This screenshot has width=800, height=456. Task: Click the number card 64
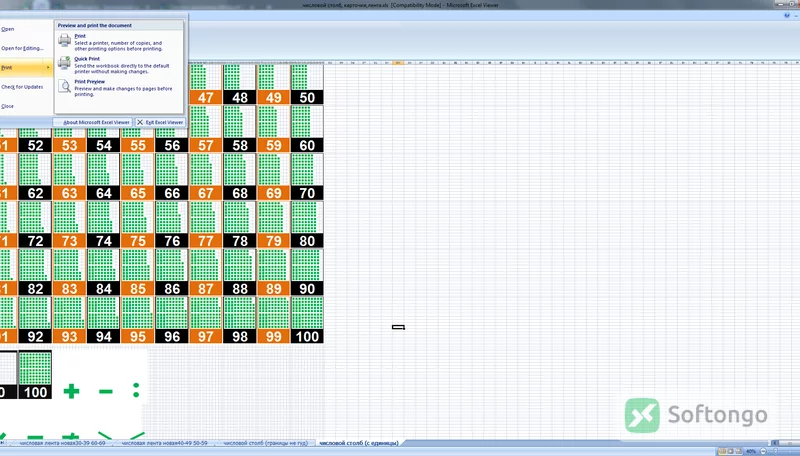[104, 177]
